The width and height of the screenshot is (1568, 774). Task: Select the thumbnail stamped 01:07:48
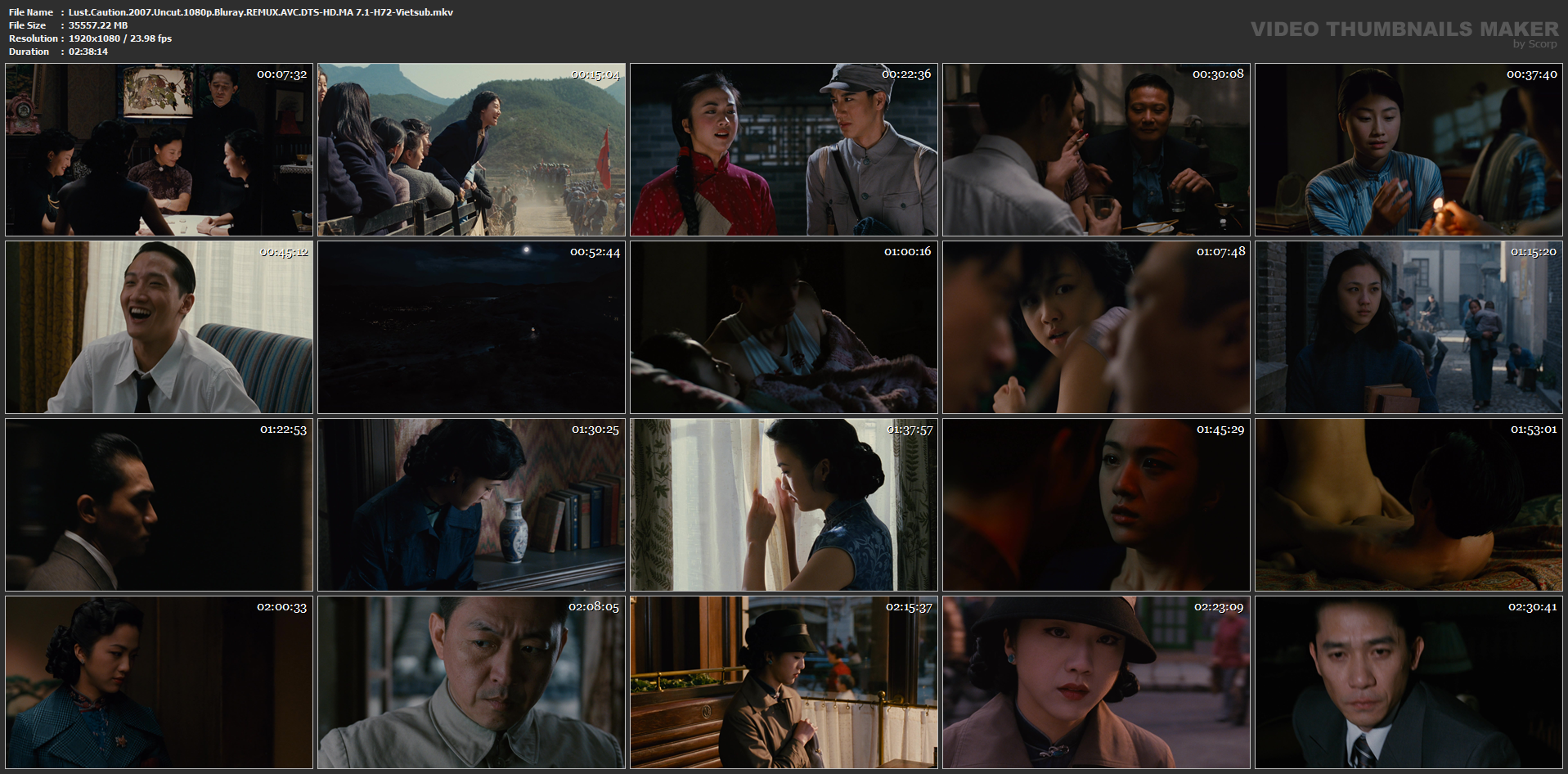[1096, 327]
